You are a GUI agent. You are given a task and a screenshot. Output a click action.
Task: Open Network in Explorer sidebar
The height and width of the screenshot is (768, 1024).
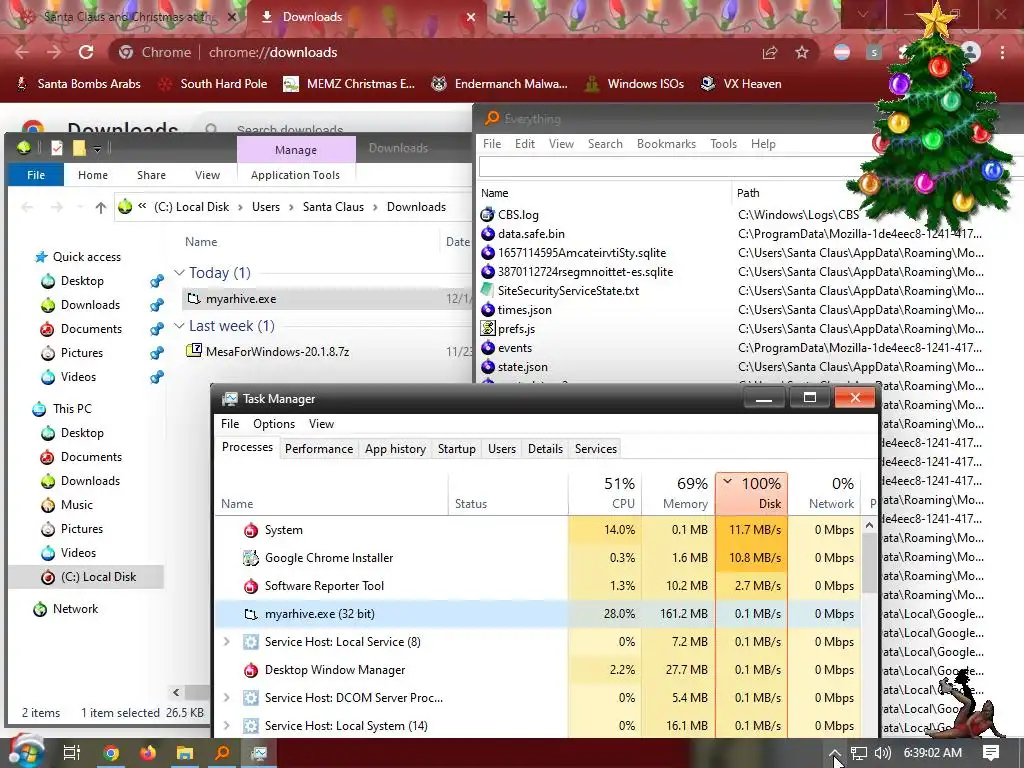click(x=75, y=609)
